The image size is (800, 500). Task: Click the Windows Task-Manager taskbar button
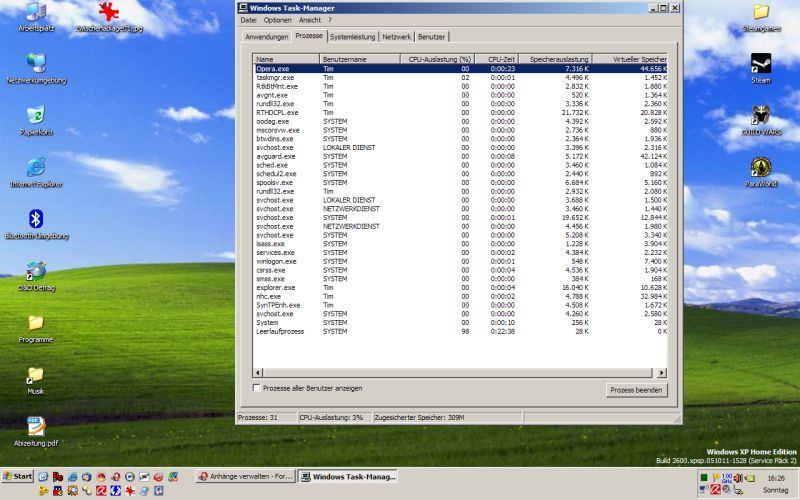point(348,476)
